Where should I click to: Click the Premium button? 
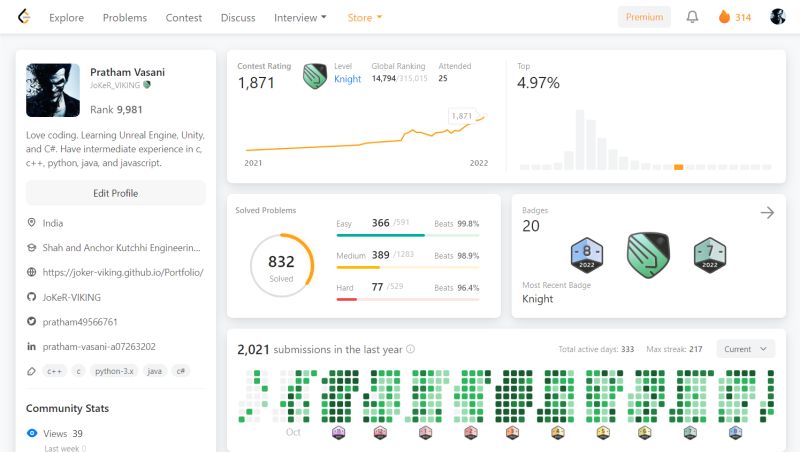(644, 17)
